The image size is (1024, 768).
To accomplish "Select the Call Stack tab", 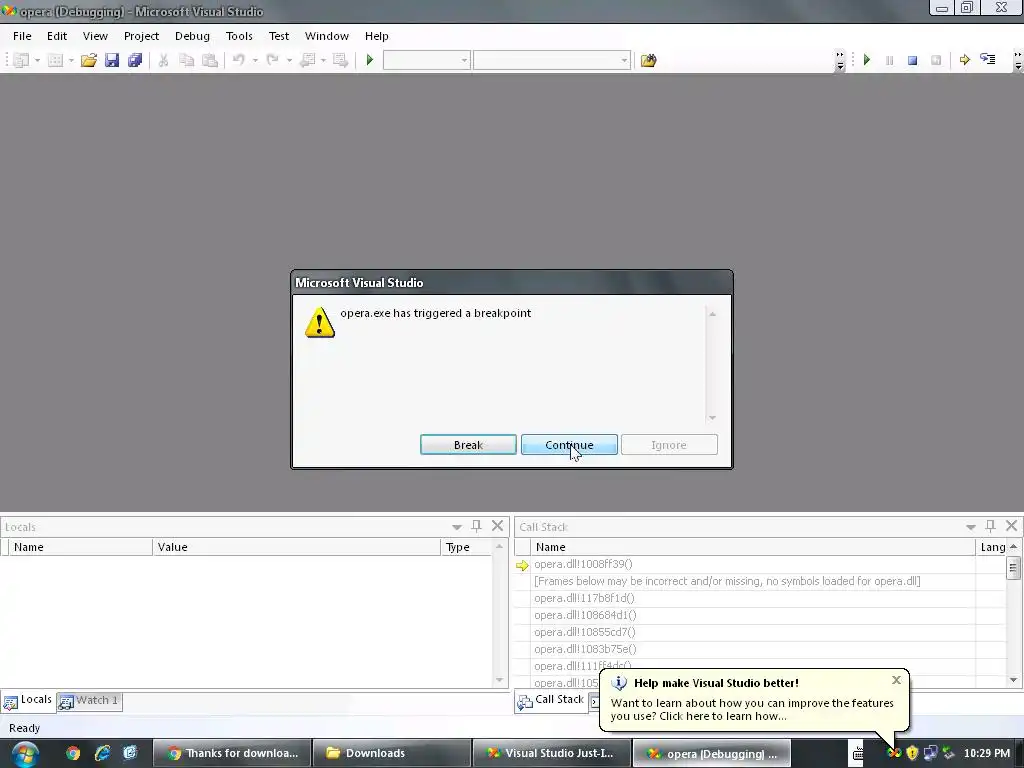I will click(x=552, y=701).
